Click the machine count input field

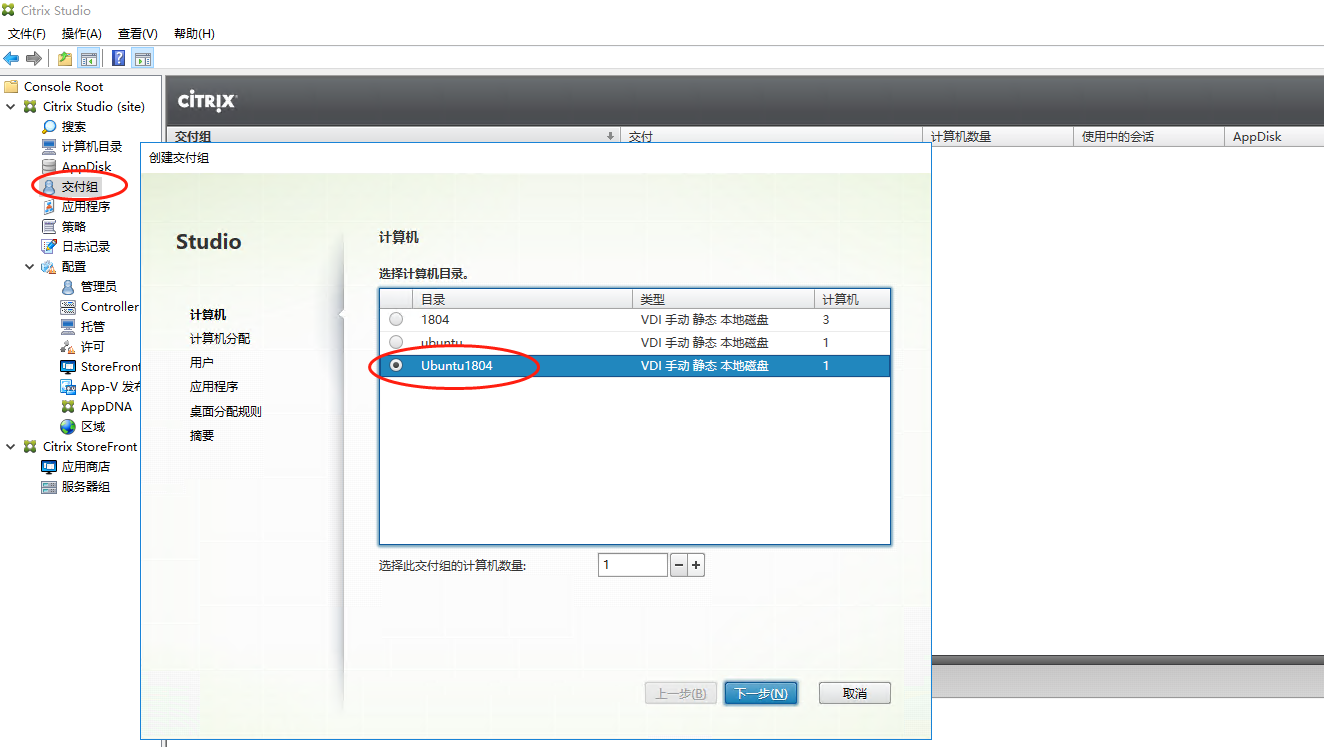pos(633,565)
